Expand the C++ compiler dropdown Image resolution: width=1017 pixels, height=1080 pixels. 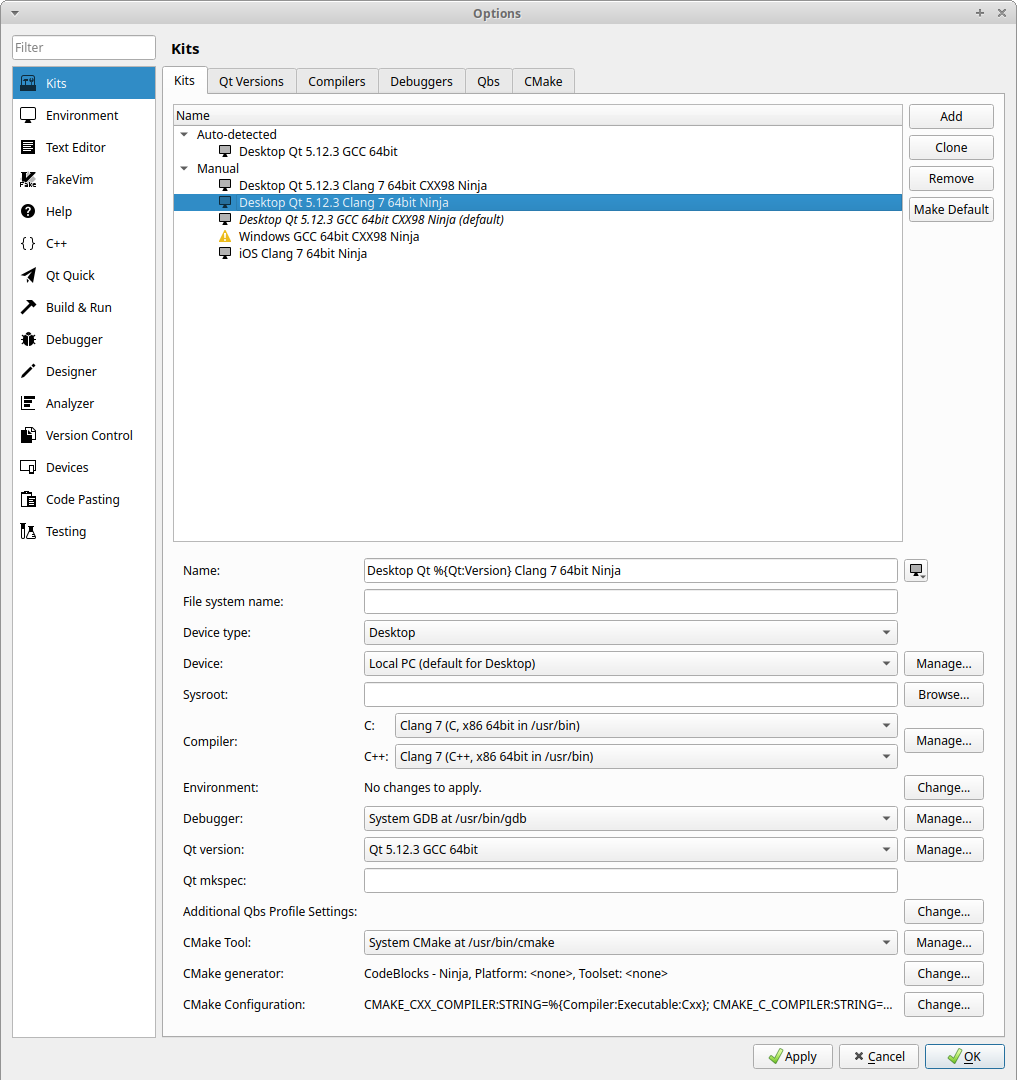click(645, 757)
